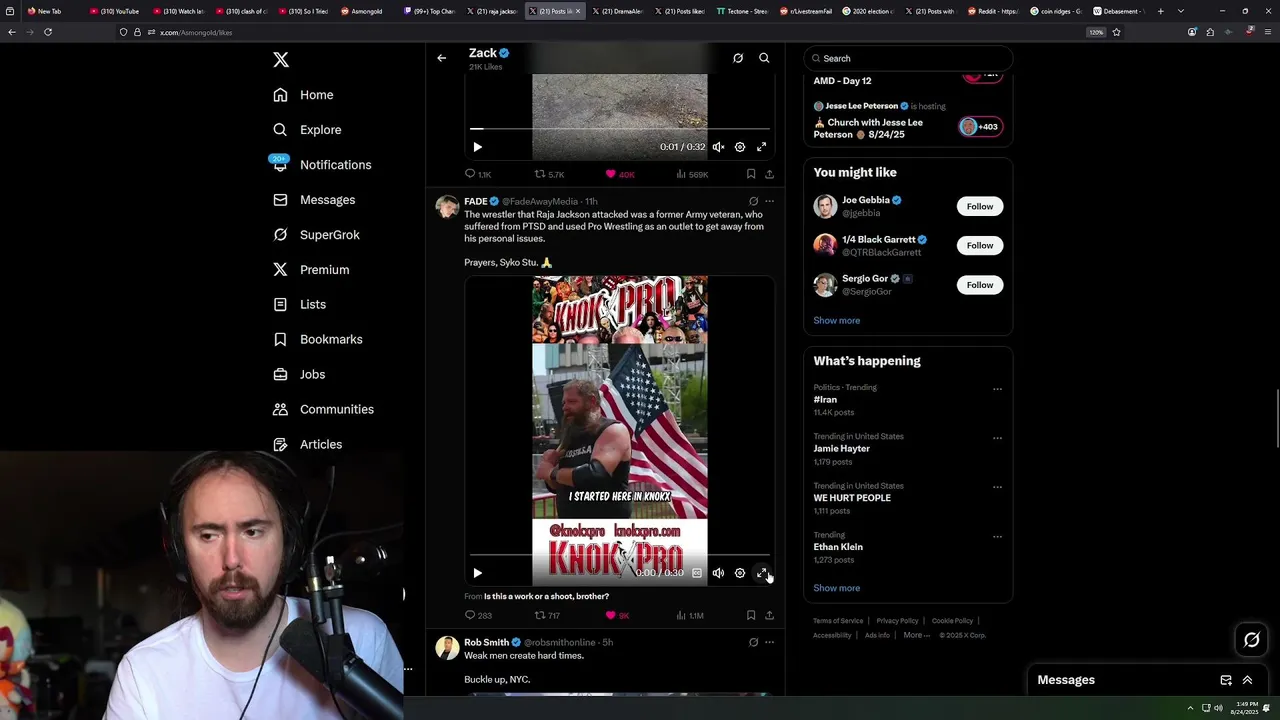Play the top video at 0:01 / 0:32
Viewport: 1280px width, 720px height.
(x=477, y=147)
